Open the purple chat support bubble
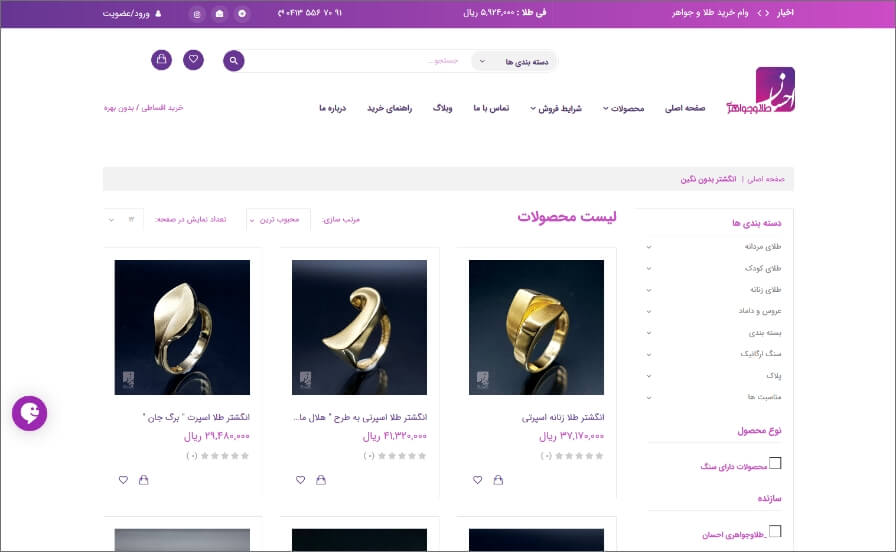This screenshot has height=552, width=896. [30, 413]
